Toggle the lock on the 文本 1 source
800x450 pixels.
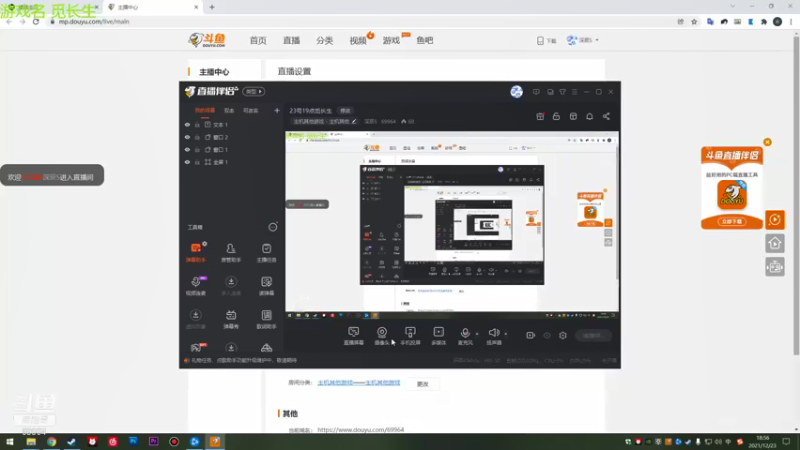197,124
